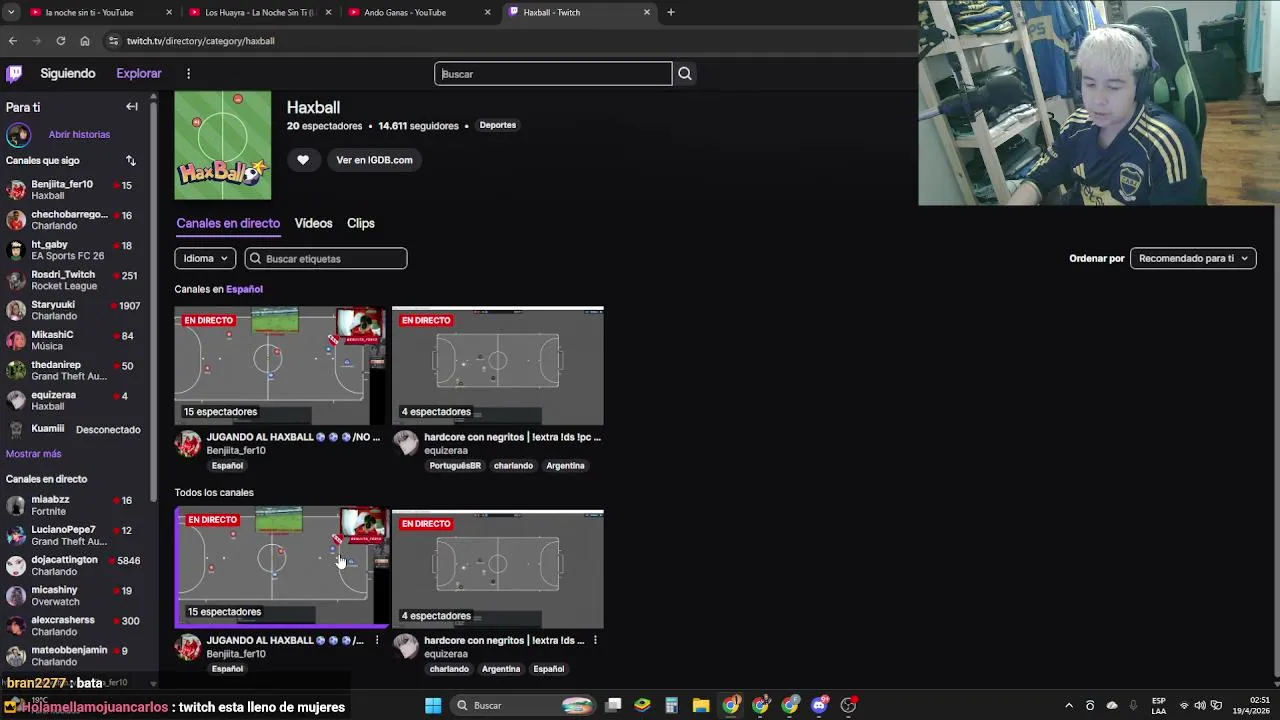The image size is (1280, 720).
Task: Open Haxball category cover image
Action: 223,145
